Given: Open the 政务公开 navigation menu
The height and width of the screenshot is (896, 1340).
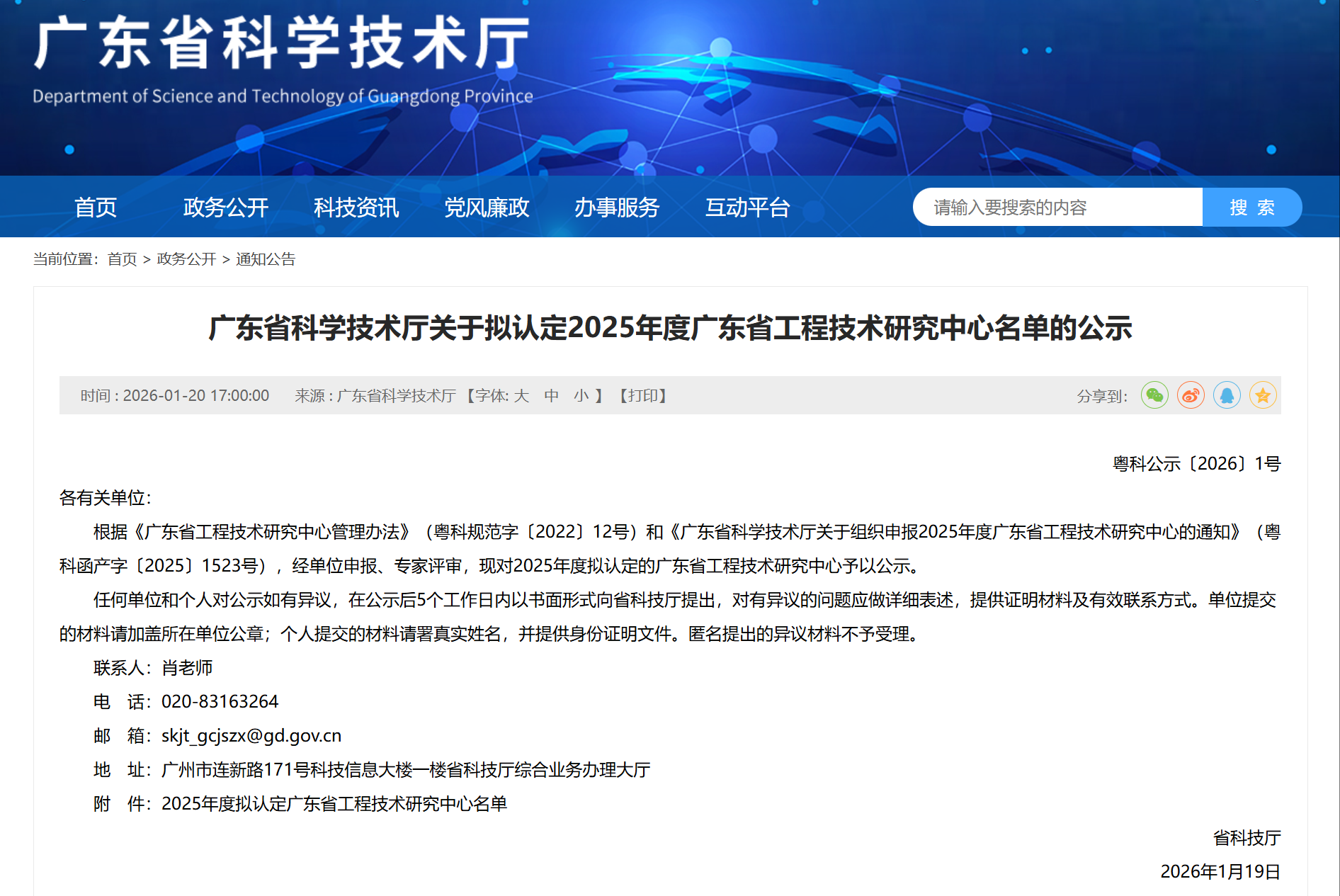Looking at the screenshot, I should pyautogui.click(x=225, y=207).
